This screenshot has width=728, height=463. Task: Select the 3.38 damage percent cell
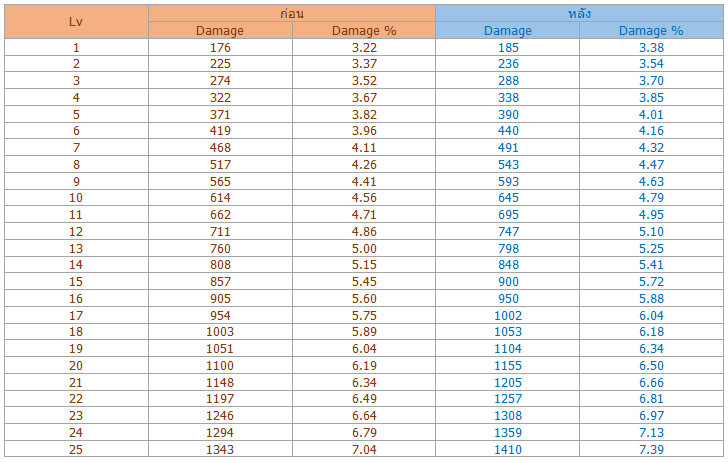(x=651, y=47)
